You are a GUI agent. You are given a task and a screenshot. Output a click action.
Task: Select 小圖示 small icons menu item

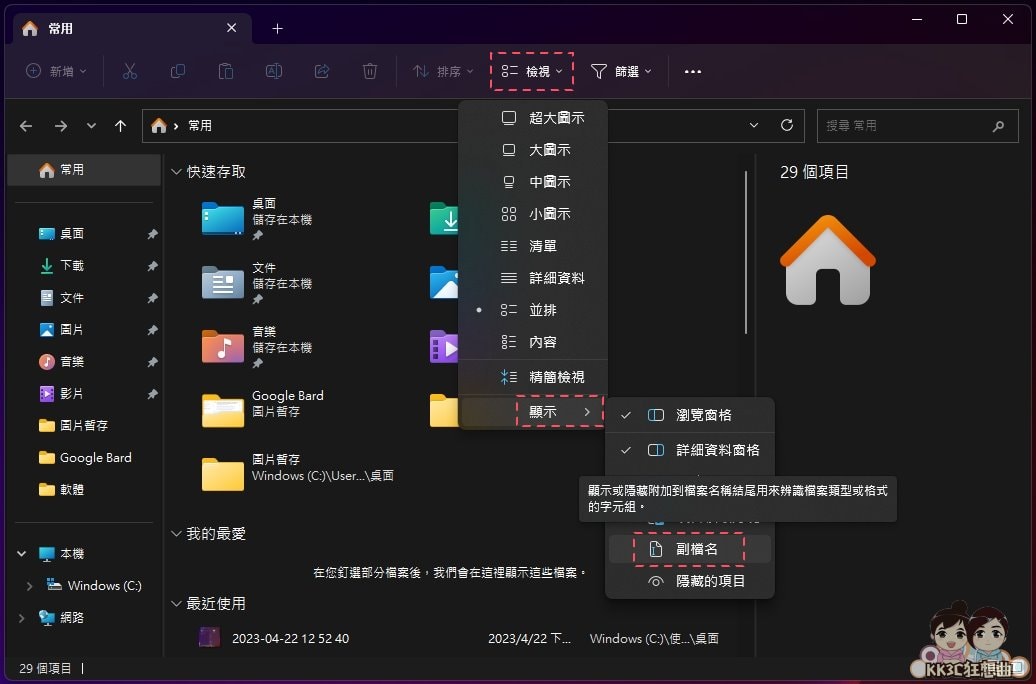coord(533,214)
